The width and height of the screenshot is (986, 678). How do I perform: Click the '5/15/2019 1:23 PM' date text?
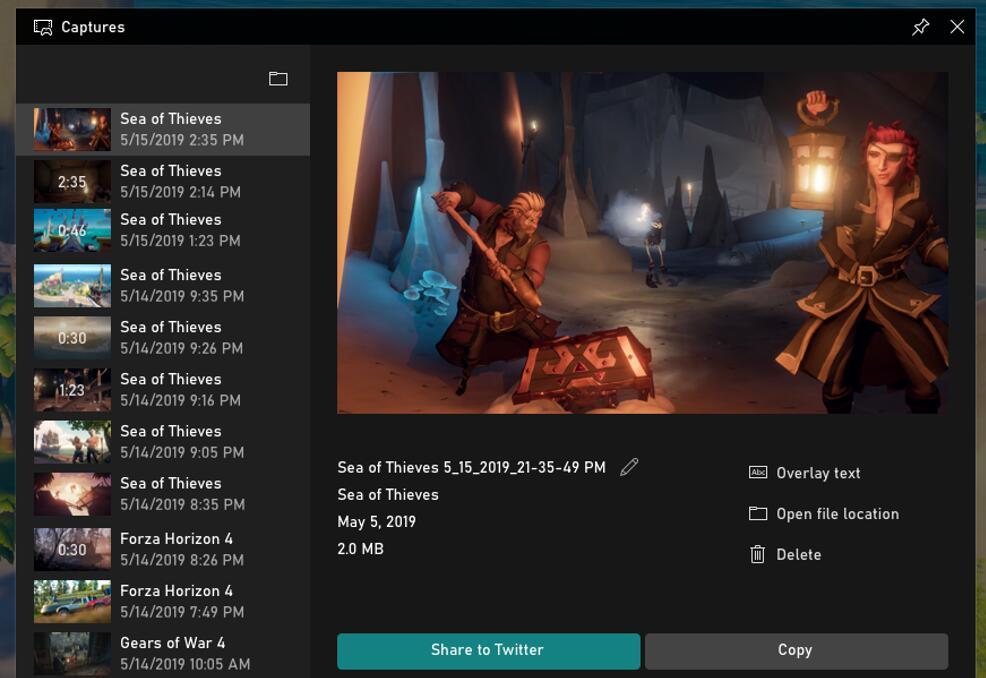(180, 241)
